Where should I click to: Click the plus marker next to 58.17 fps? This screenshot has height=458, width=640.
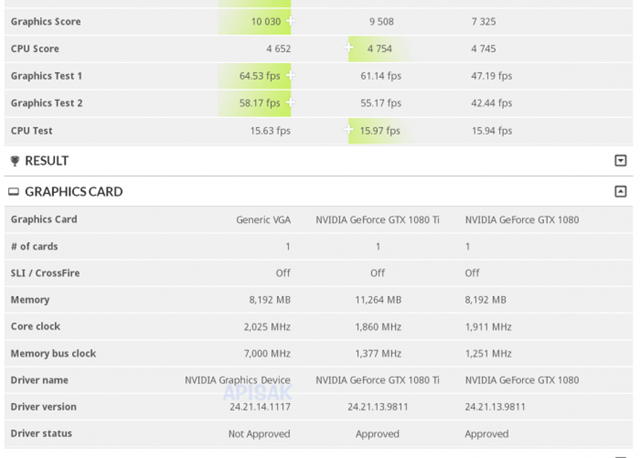pyautogui.click(x=290, y=102)
